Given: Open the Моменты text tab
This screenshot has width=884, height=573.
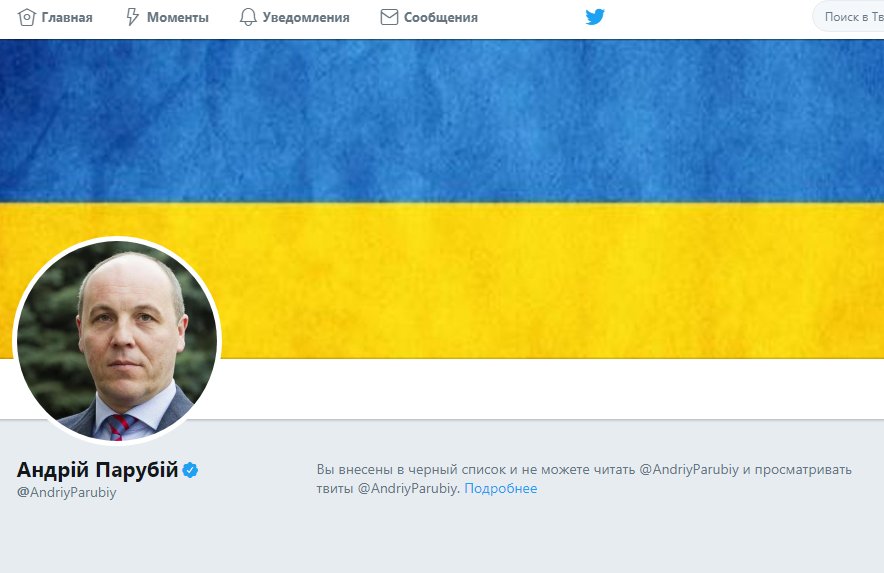Looking at the screenshot, I should click(x=178, y=17).
